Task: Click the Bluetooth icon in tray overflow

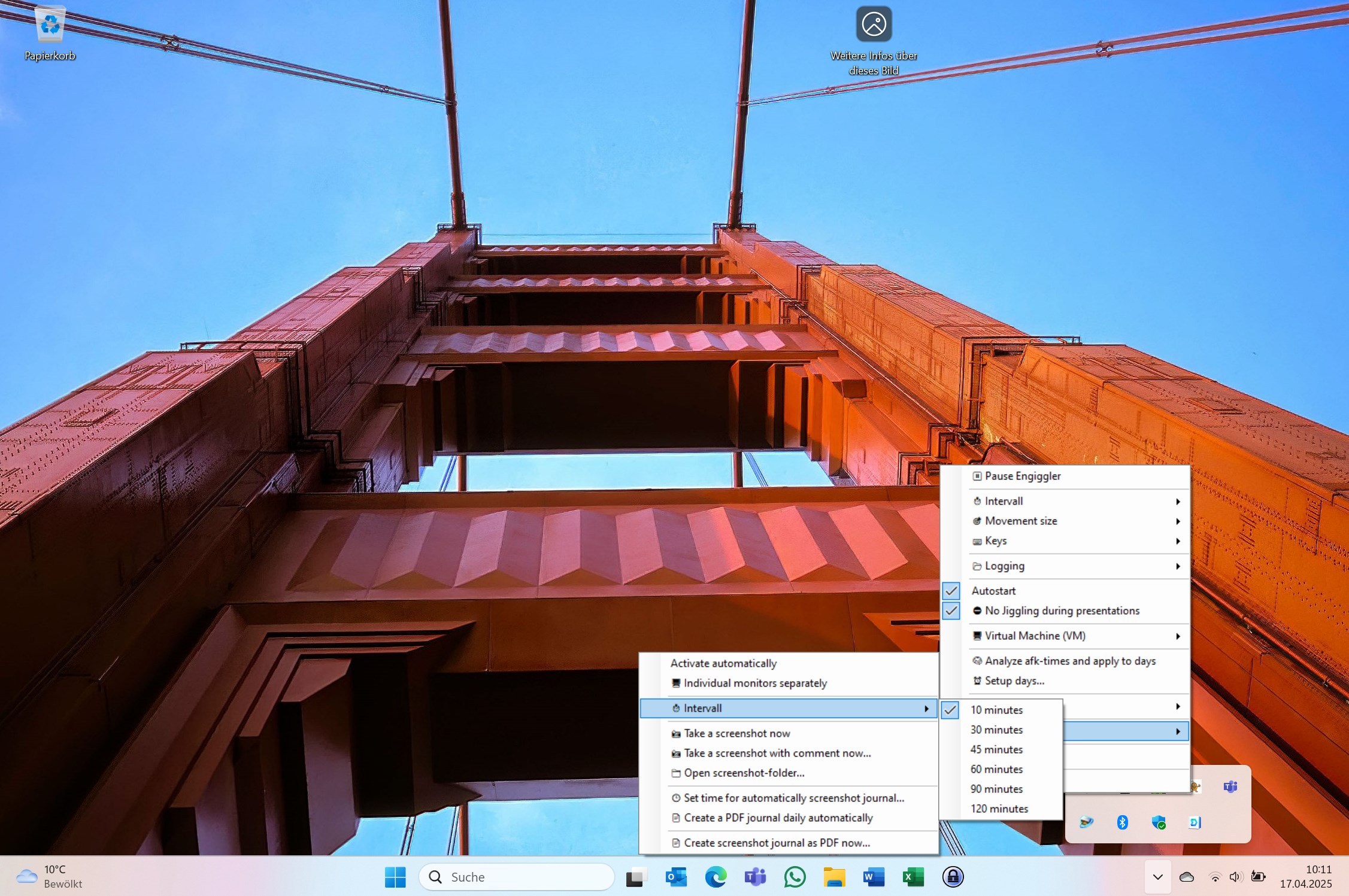Action: click(x=1123, y=822)
